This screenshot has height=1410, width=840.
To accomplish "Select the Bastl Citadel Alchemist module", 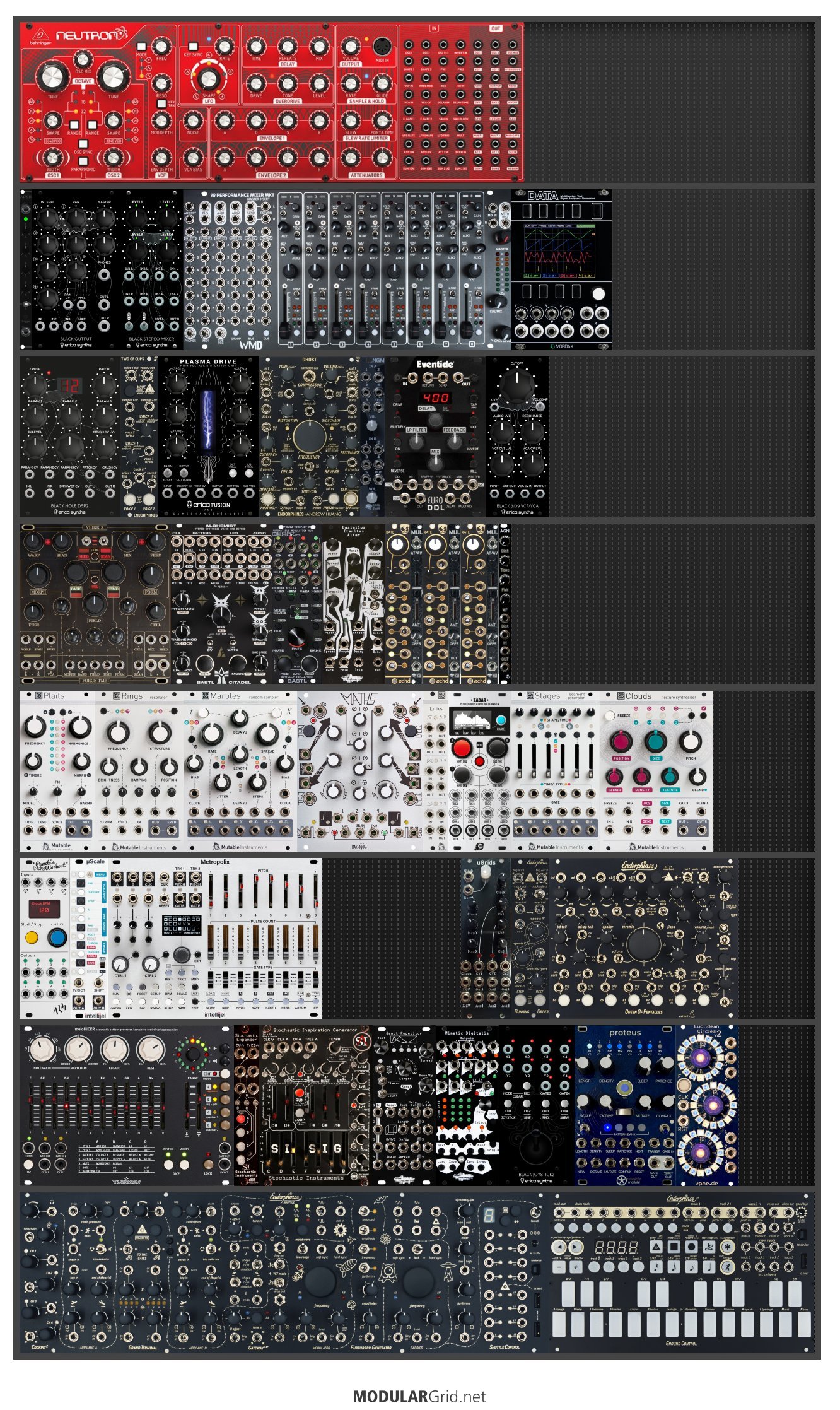I will point(221,604).
